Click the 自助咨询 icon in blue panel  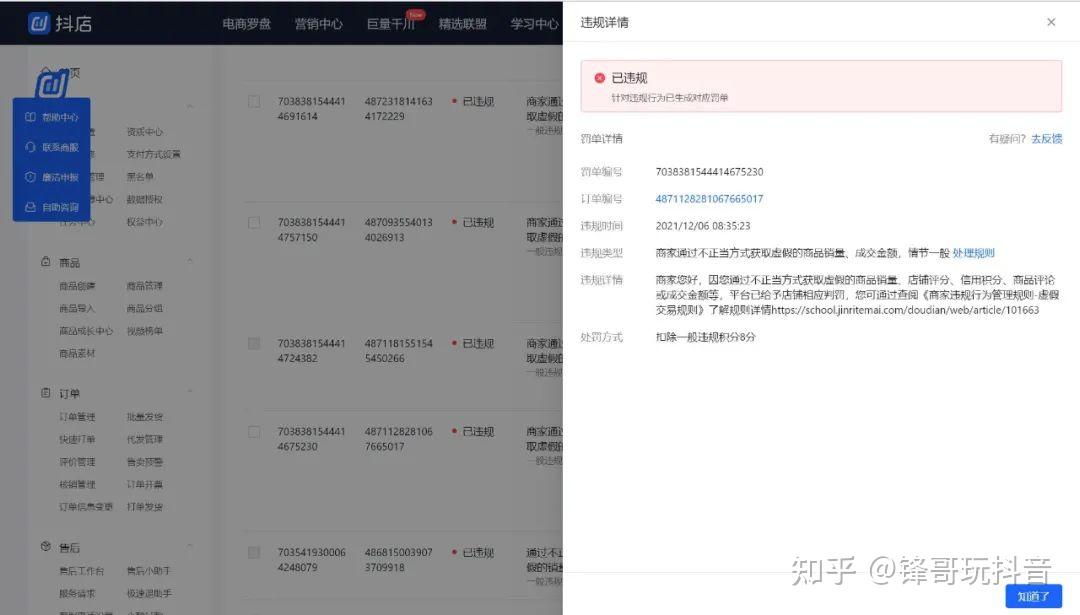tap(30, 207)
